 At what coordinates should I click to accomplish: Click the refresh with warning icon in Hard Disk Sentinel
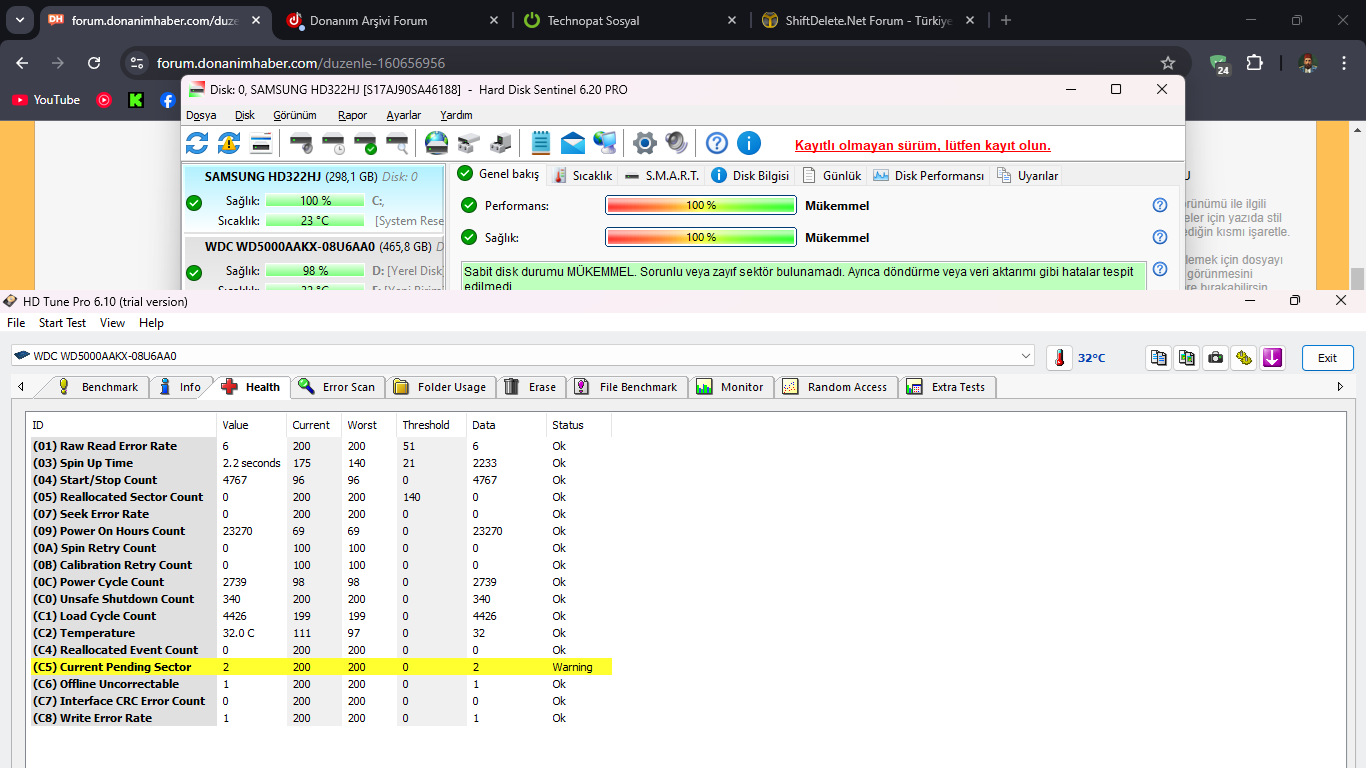pos(229,143)
